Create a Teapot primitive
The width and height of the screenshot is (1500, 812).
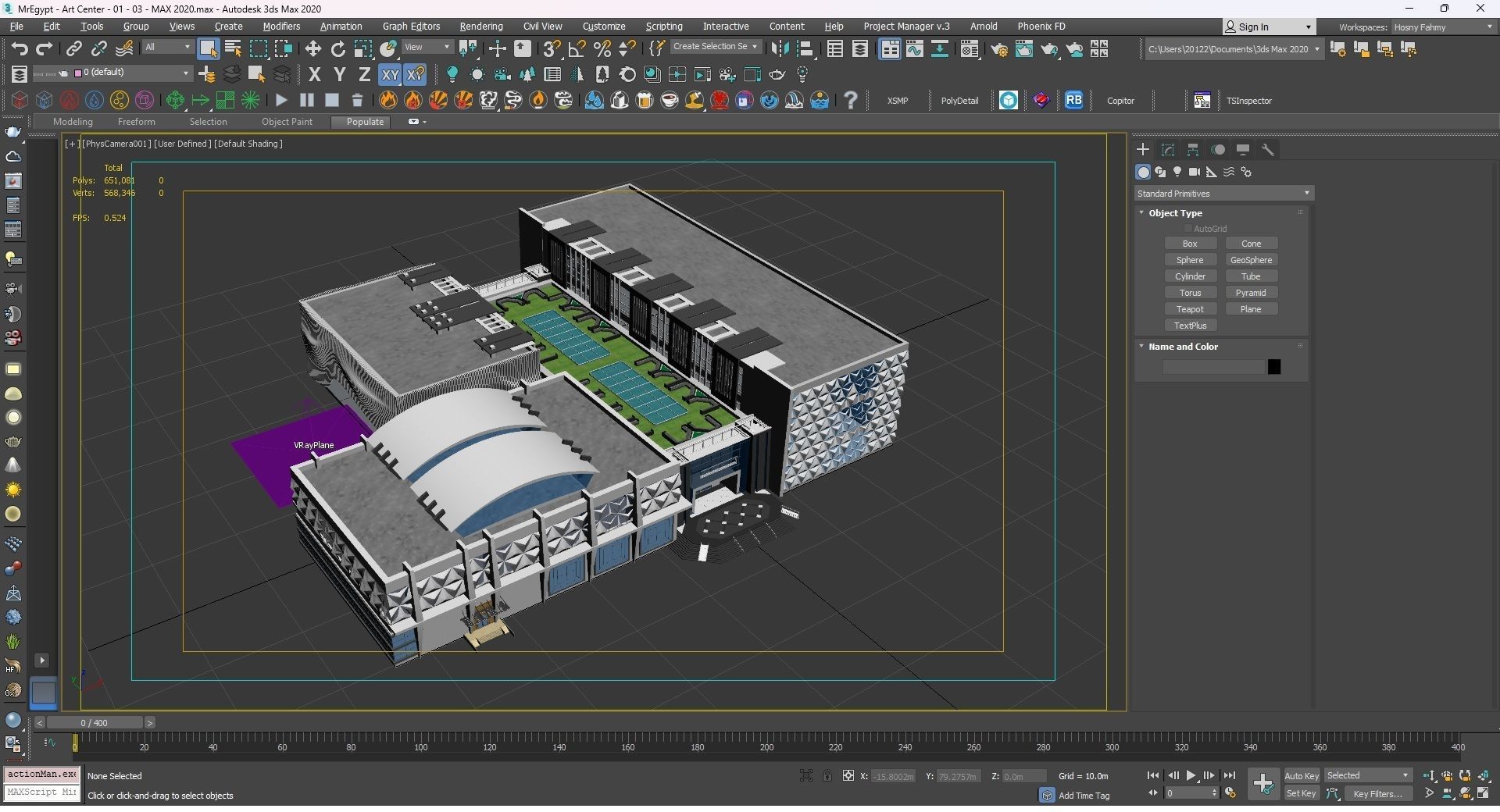click(1190, 309)
